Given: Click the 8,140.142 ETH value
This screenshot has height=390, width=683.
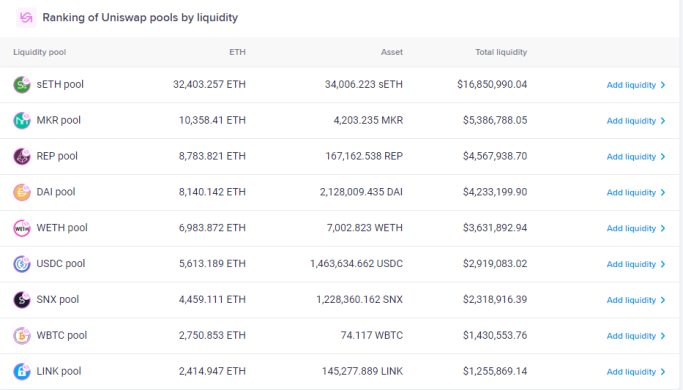Looking at the screenshot, I should tap(212, 192).
